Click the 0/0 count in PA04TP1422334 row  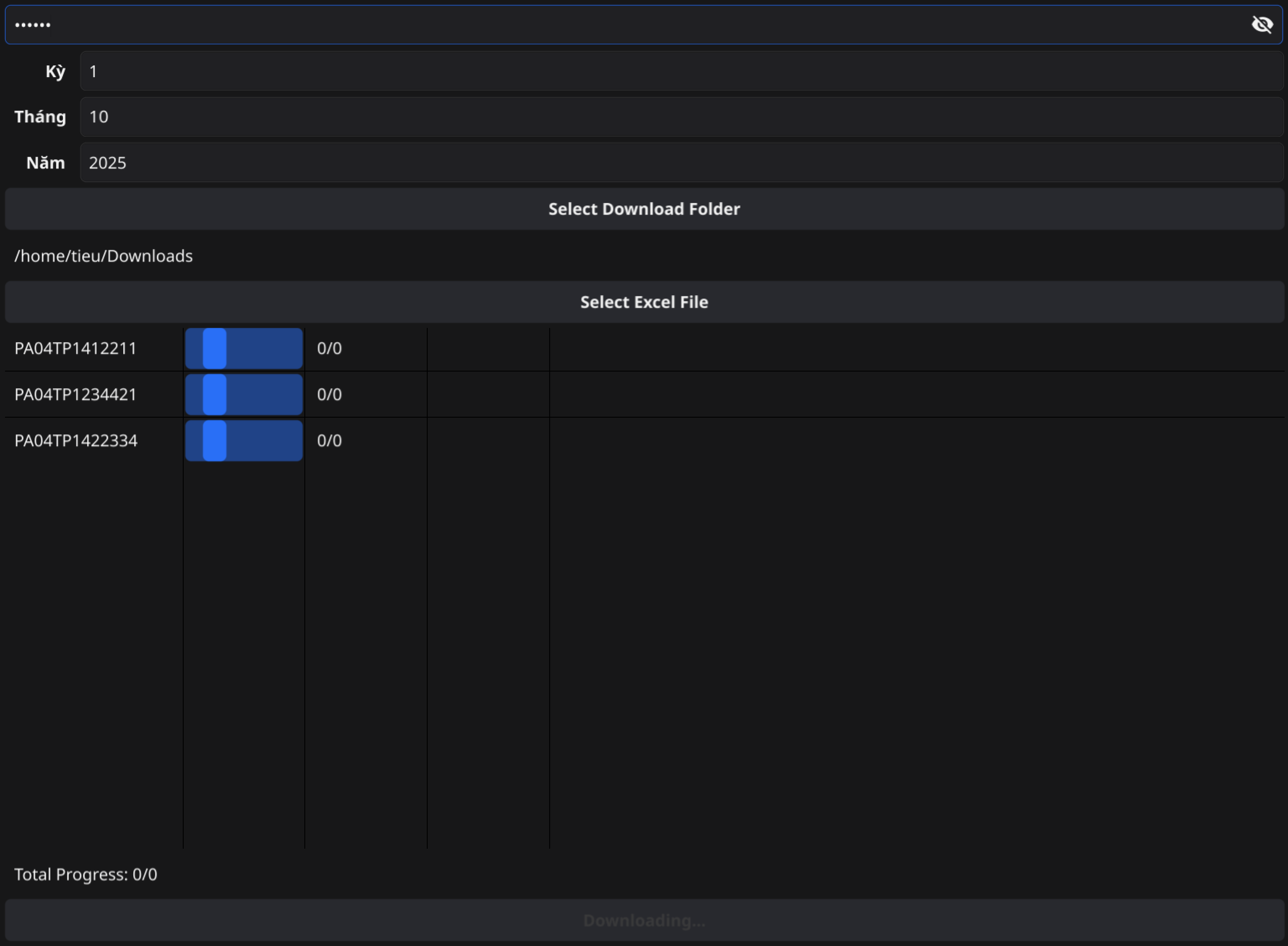pos(329,440)
